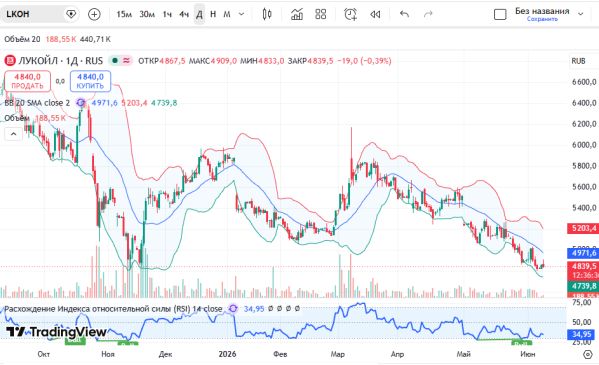Click the Мар time axis label
The width and height of the screenshot is (599, 365).
pos(338,354)
